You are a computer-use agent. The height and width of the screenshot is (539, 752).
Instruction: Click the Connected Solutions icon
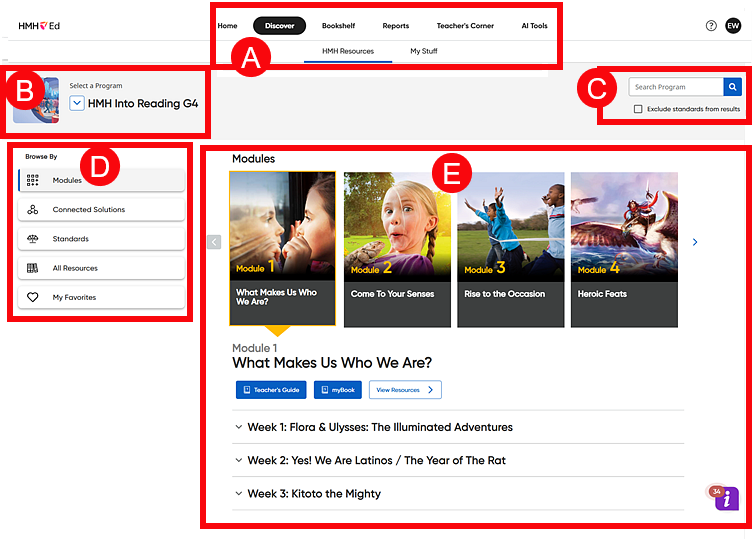point(33,210)
